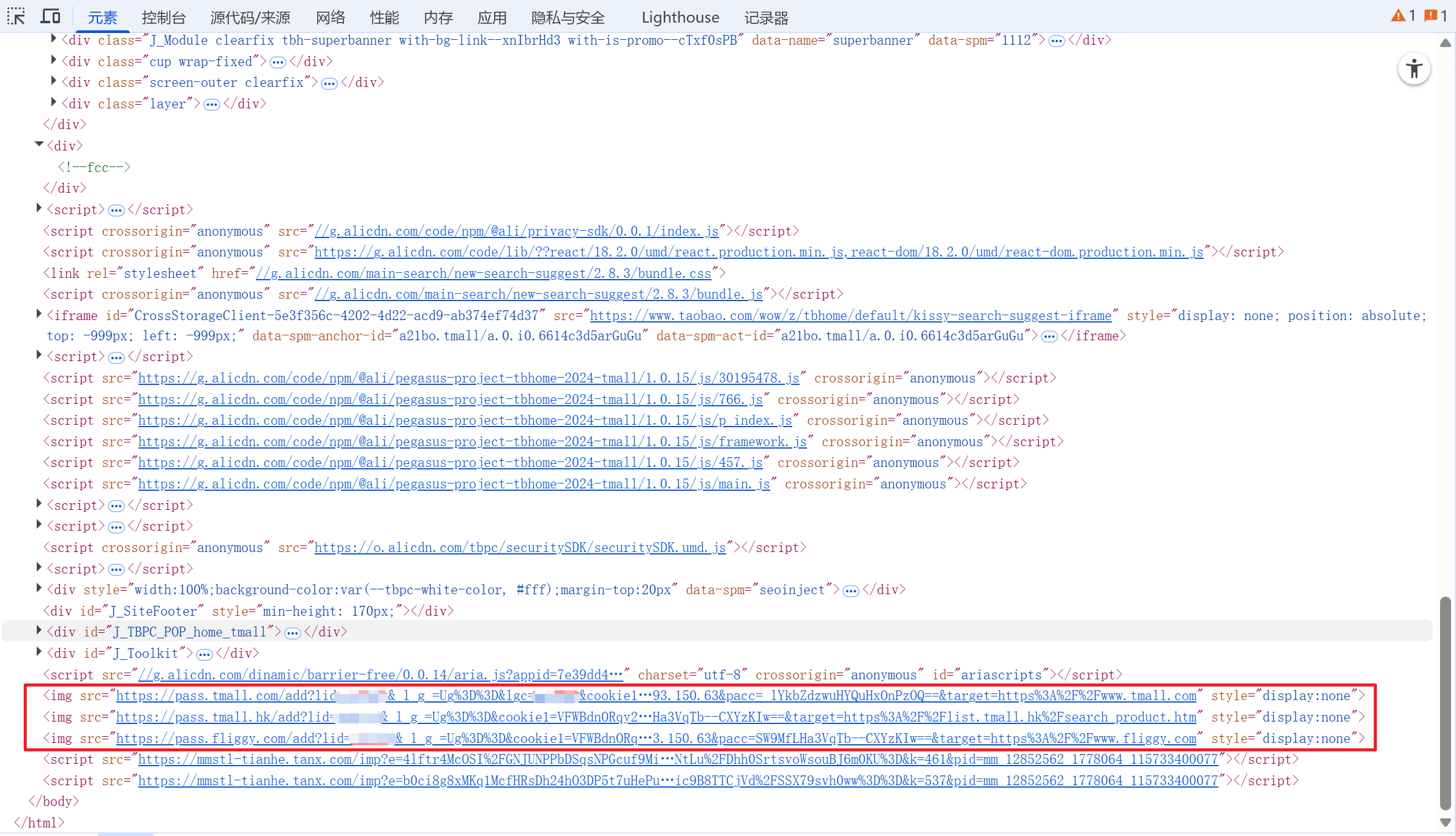The height and width of the screenshot is (836, 1456).
Task: Activate the inspect element picker icon
Action: pos(16,17)
